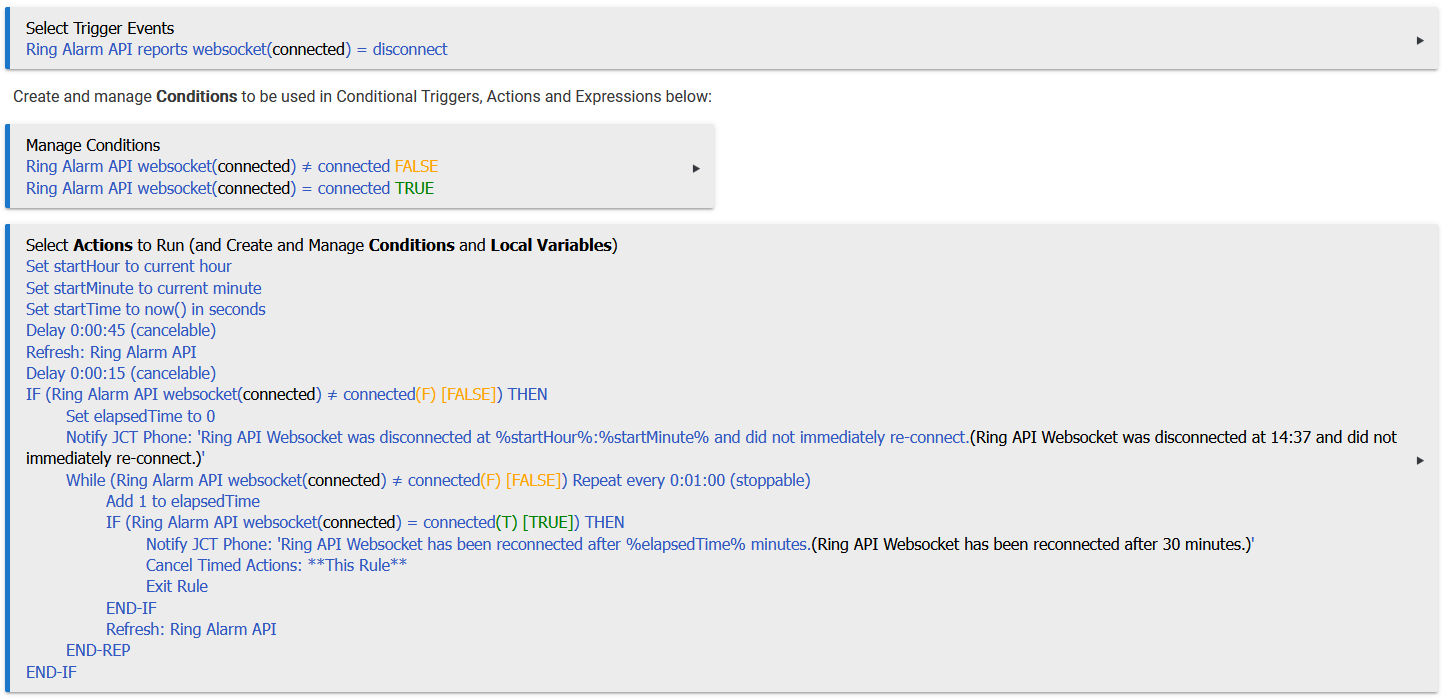This screenshot has height=698, width=1442.
Task: Select 'Cancel Timed Actions: **This Rule**'
Action: tap(277, 565)
